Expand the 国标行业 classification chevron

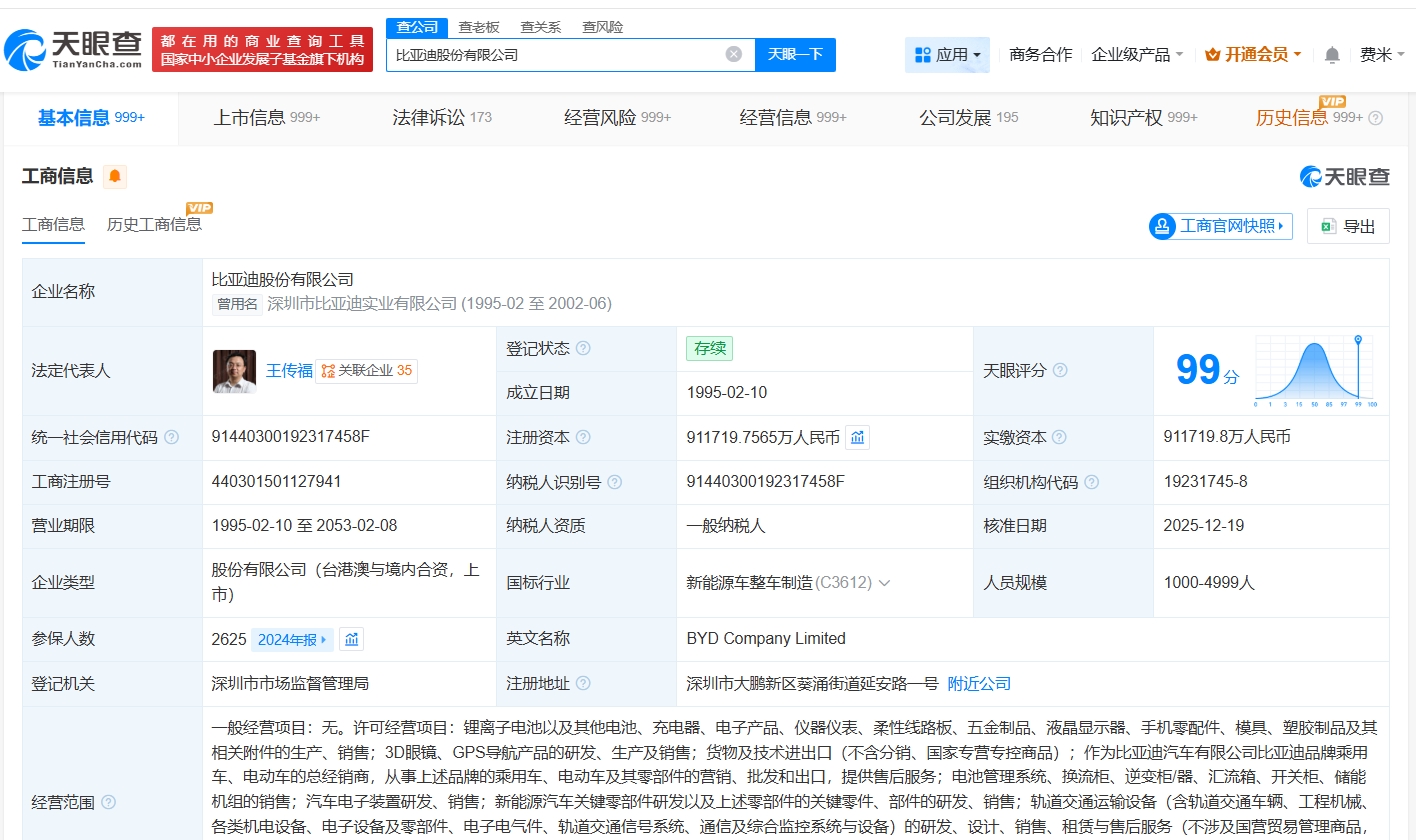[x=884, y=582]
